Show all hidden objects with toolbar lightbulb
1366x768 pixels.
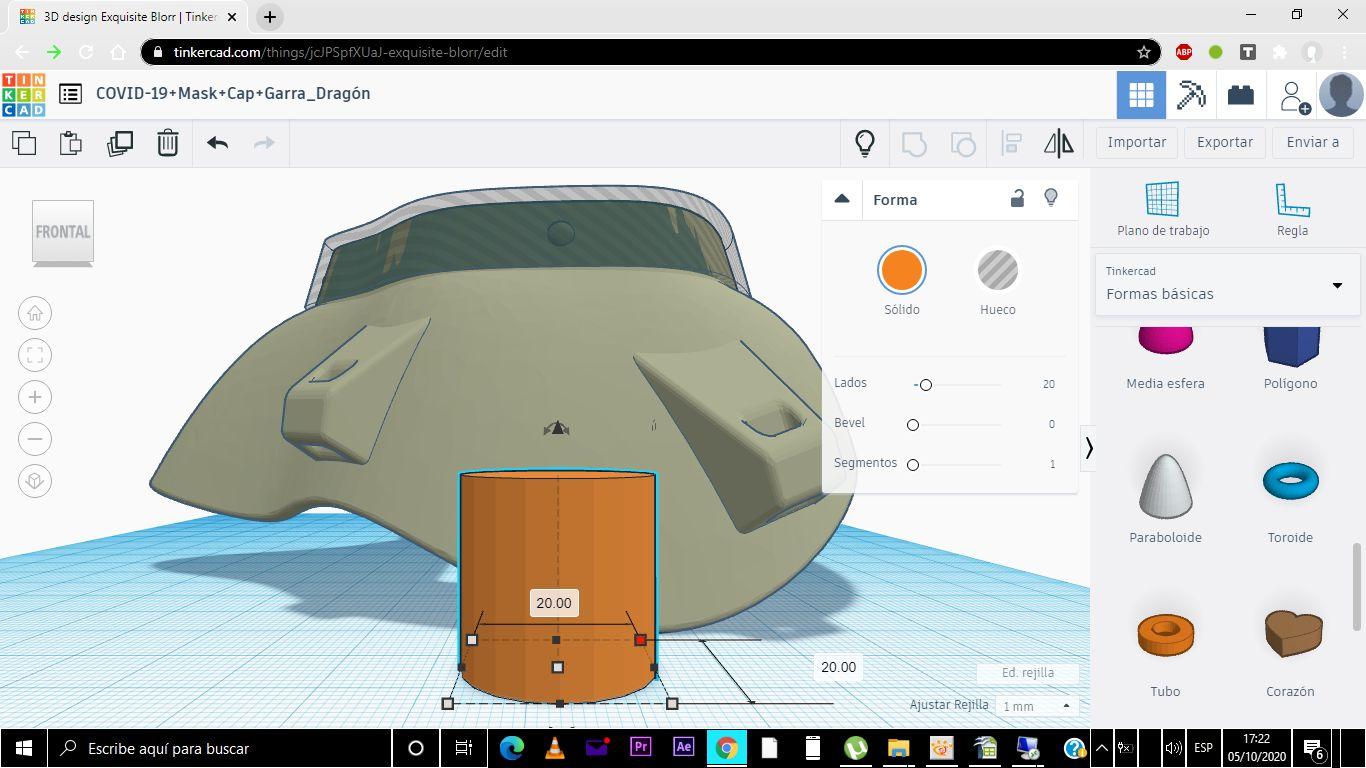click(865, 143)
